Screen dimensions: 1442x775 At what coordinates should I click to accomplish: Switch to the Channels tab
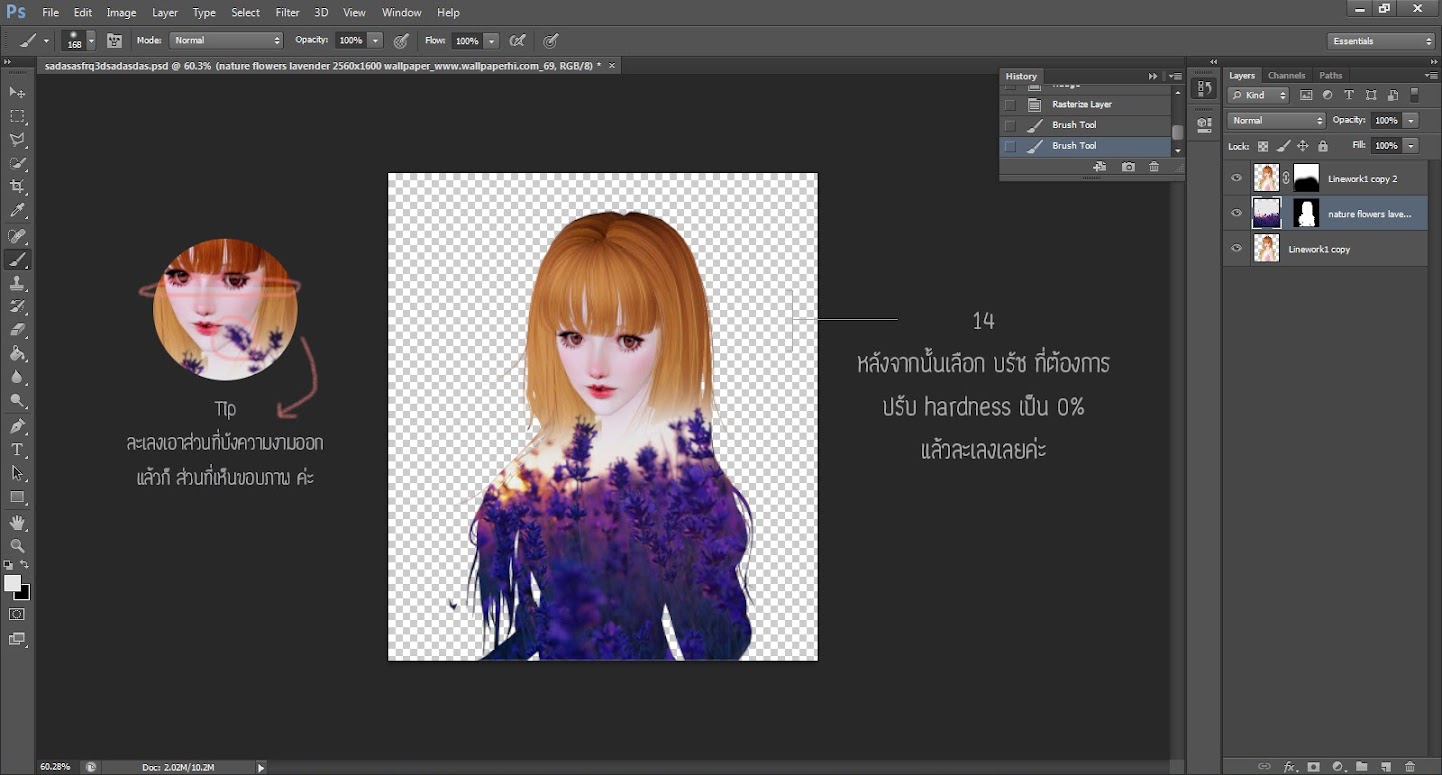[1286, 75]
